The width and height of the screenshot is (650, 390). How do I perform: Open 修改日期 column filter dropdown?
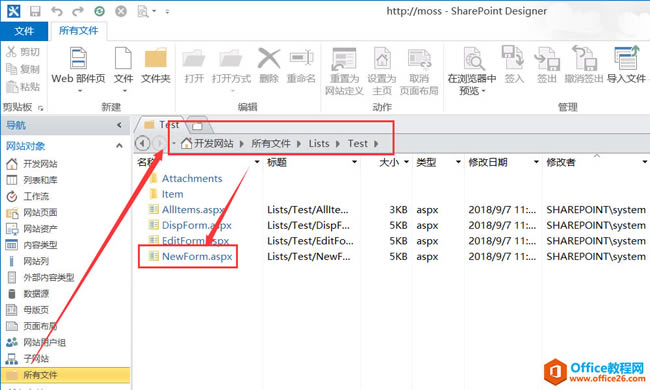click(536, 162)
